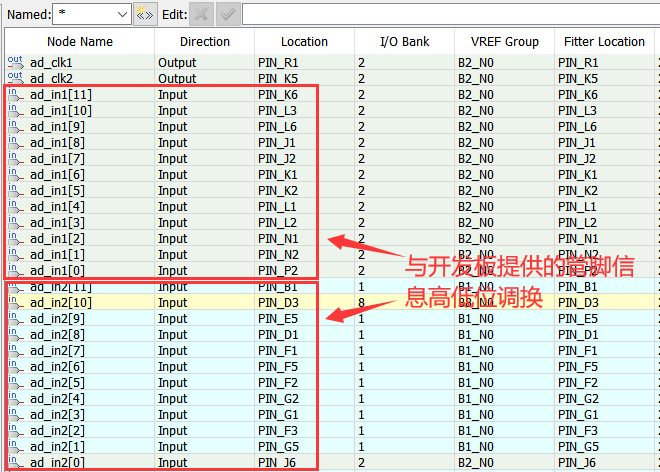Viewport: 660px width, 472px height.
Task: Select the Location cell PIN_D3
Action: [278, 303]
